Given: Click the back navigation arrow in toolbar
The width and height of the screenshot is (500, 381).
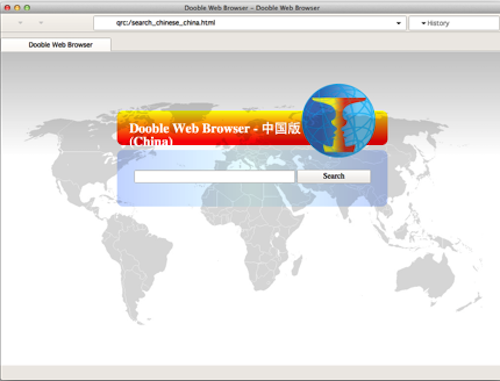Looking at the screenshot, I should 20,23.
